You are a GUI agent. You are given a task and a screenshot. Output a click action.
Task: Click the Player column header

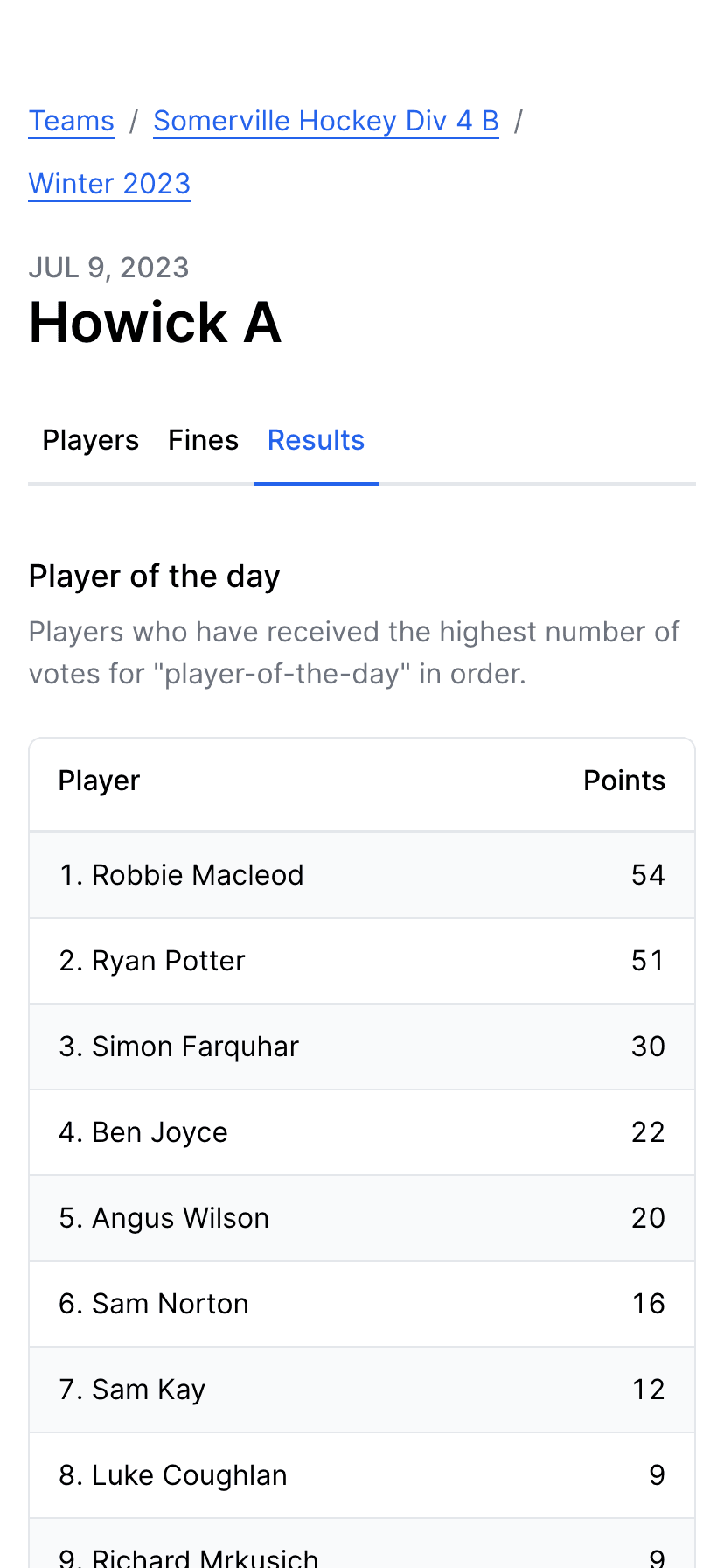99,780
